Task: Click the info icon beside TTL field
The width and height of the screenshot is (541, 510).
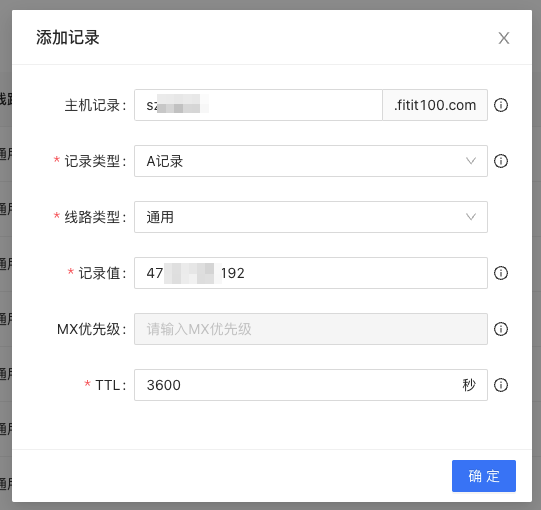Action: tap(501, 385)
